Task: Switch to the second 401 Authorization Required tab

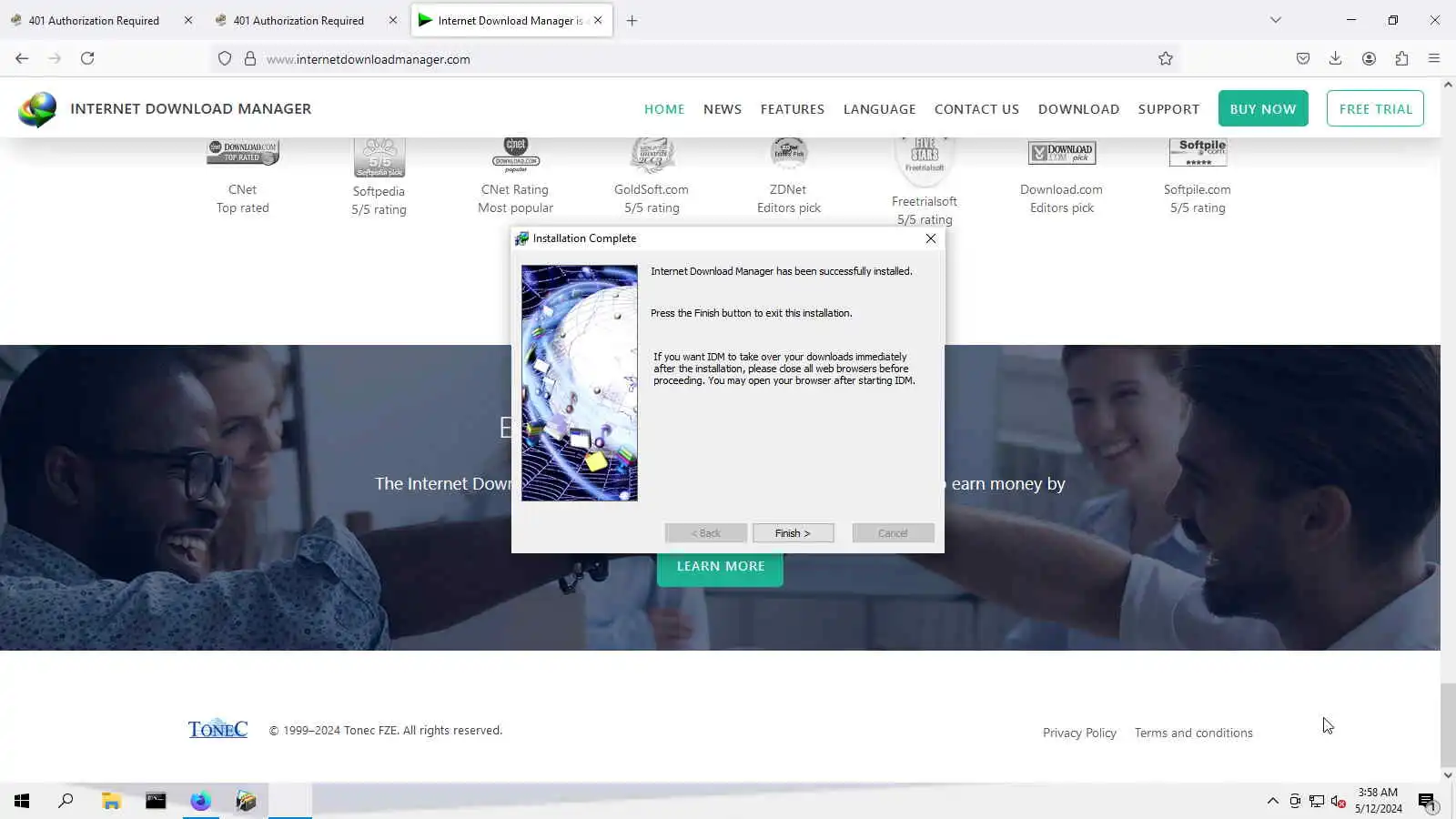Action: coord(298,20)
